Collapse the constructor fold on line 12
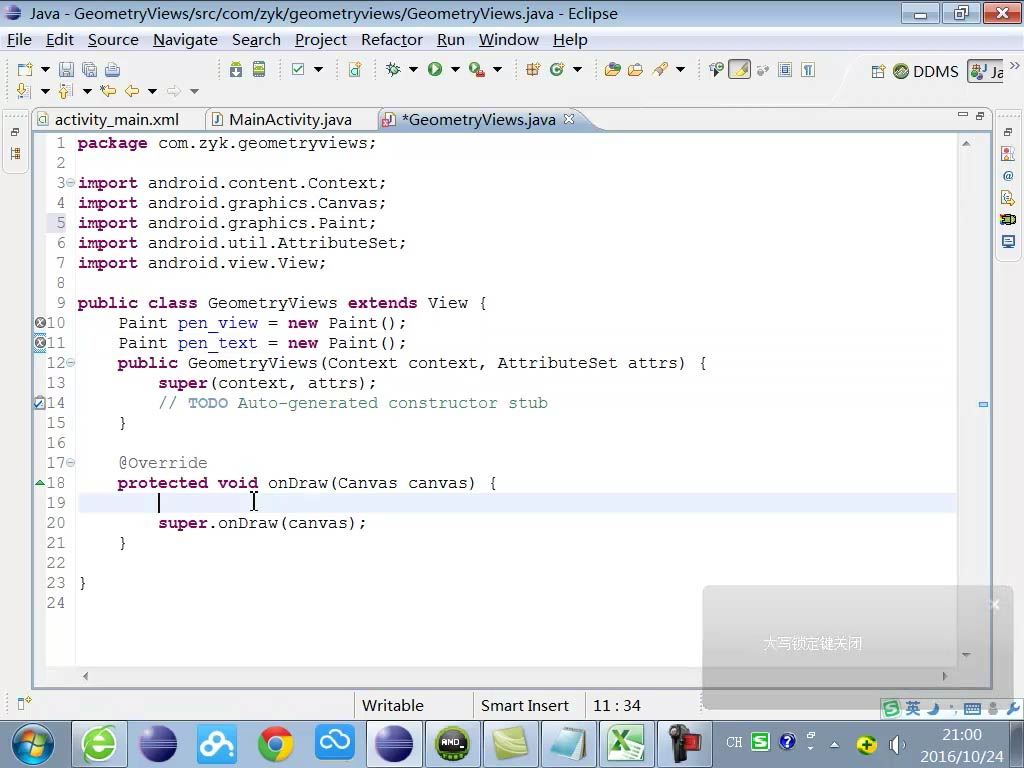 click(70, 362)
